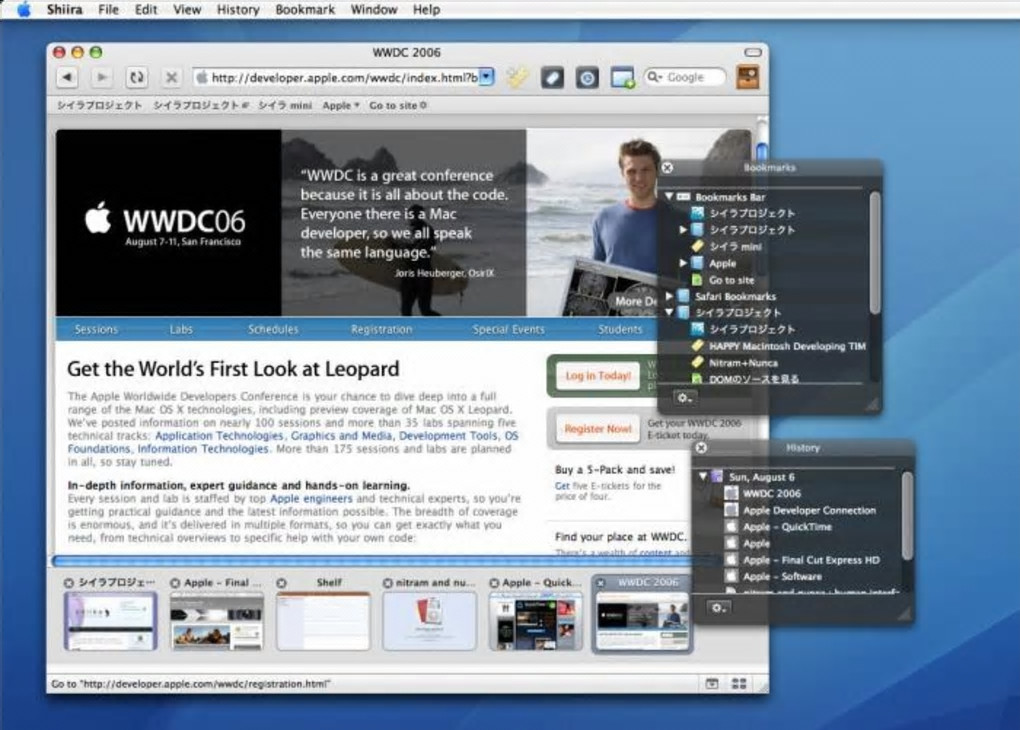Click the シイラ mini bookmark bar item
1020x730 pixels.
click(x=285, y=105)
